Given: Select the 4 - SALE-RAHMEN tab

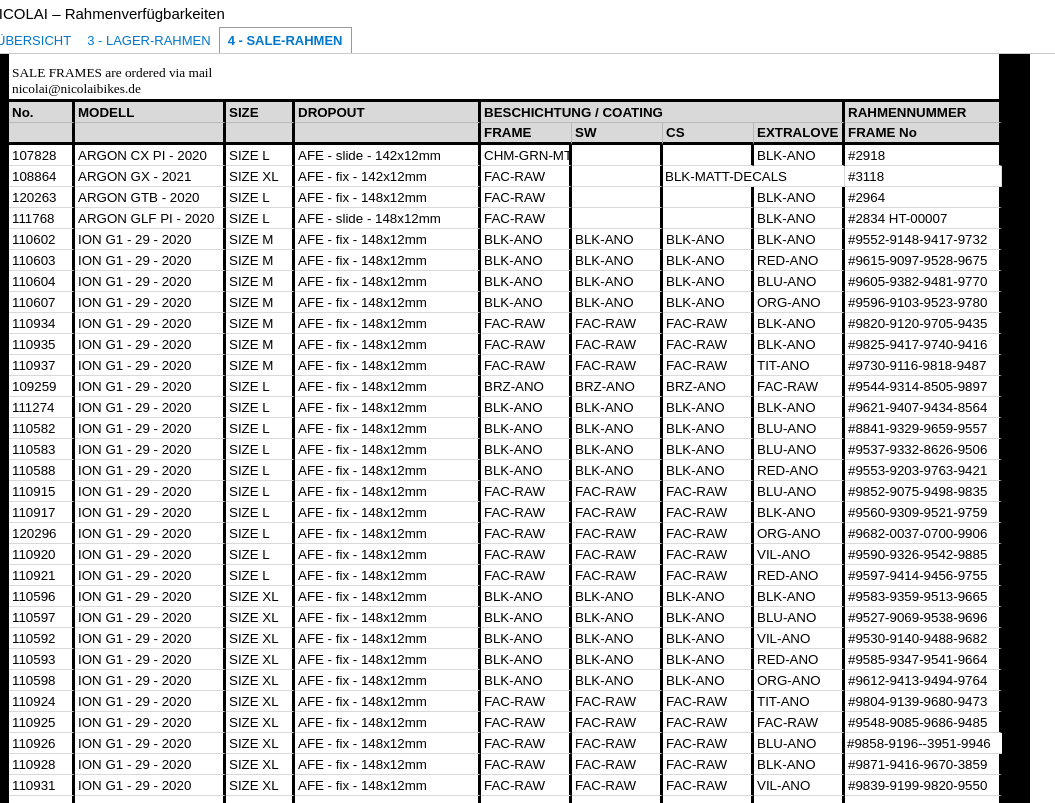Looking at the screenshot, I should (x=285, y=41).
